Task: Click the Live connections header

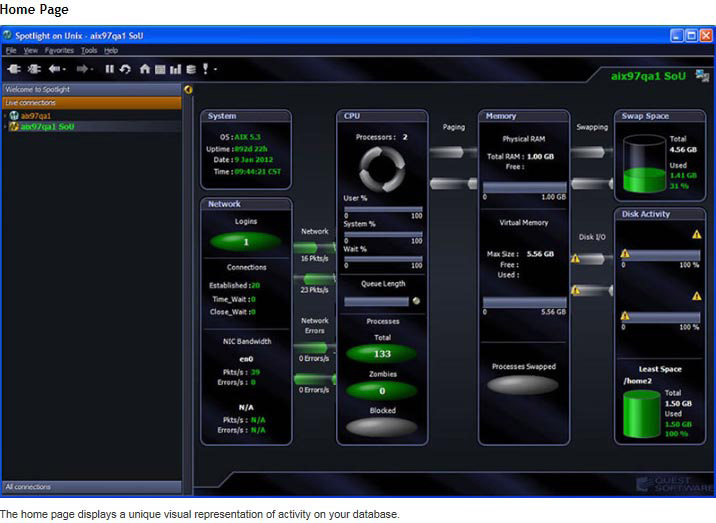Action: click(x=90, y=102)
